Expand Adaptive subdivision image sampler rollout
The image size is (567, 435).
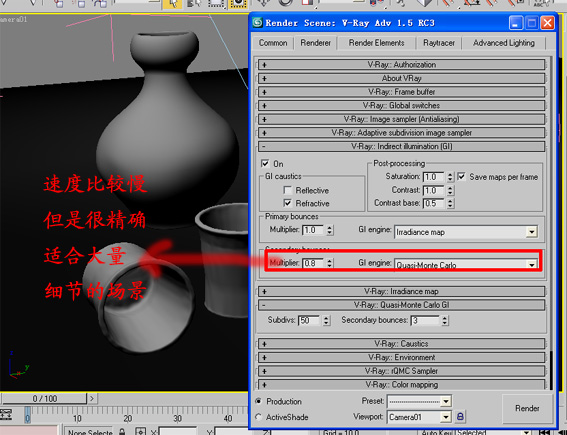coord(401,133)
